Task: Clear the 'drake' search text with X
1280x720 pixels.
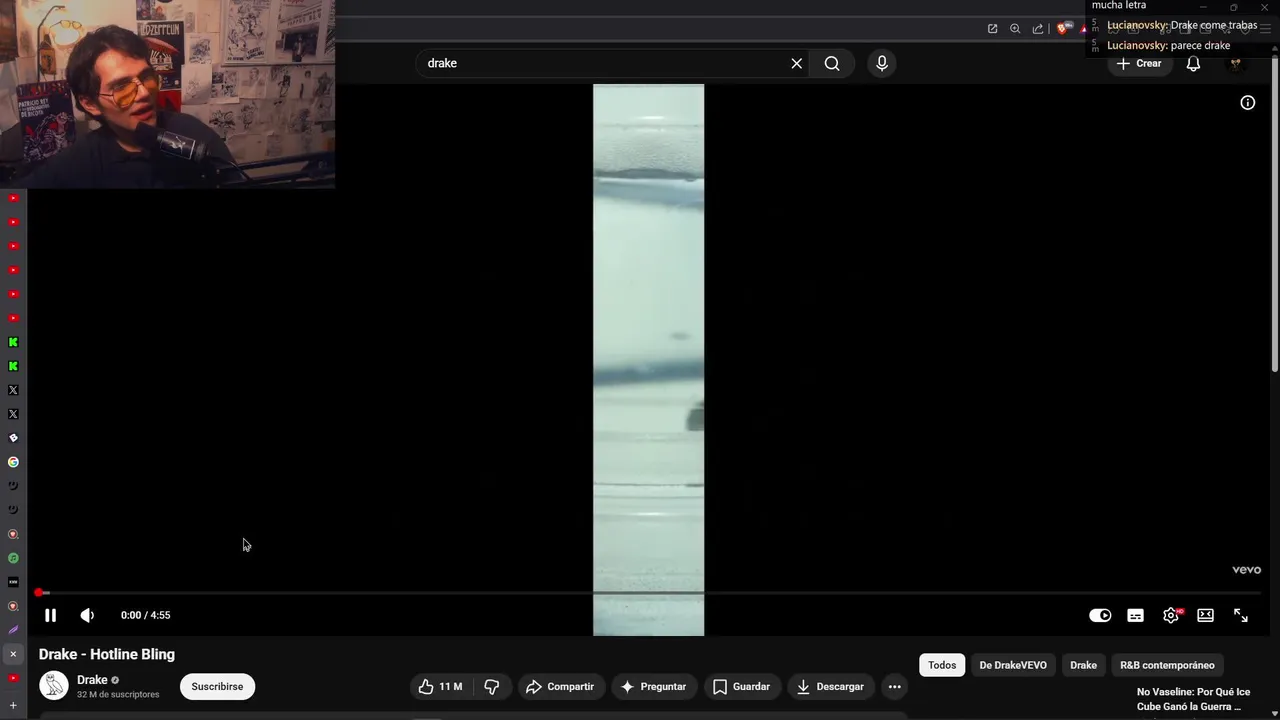Action: [796, 63]
